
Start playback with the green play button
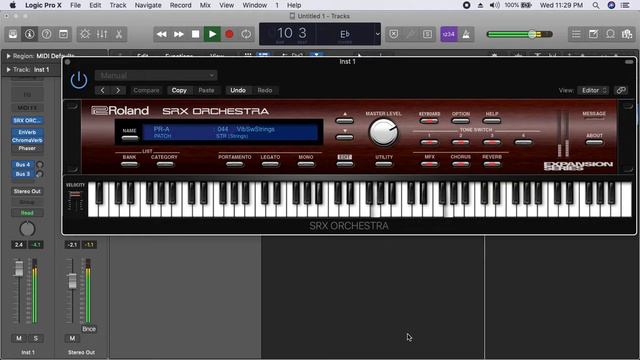[212, 34]
